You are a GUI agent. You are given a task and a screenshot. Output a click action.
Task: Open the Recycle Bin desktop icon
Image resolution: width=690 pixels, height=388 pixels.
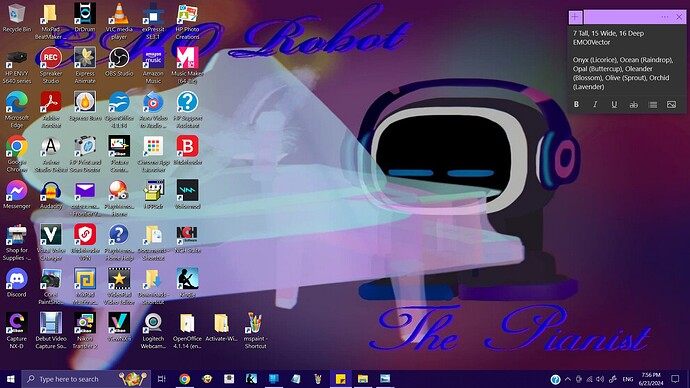17,18
